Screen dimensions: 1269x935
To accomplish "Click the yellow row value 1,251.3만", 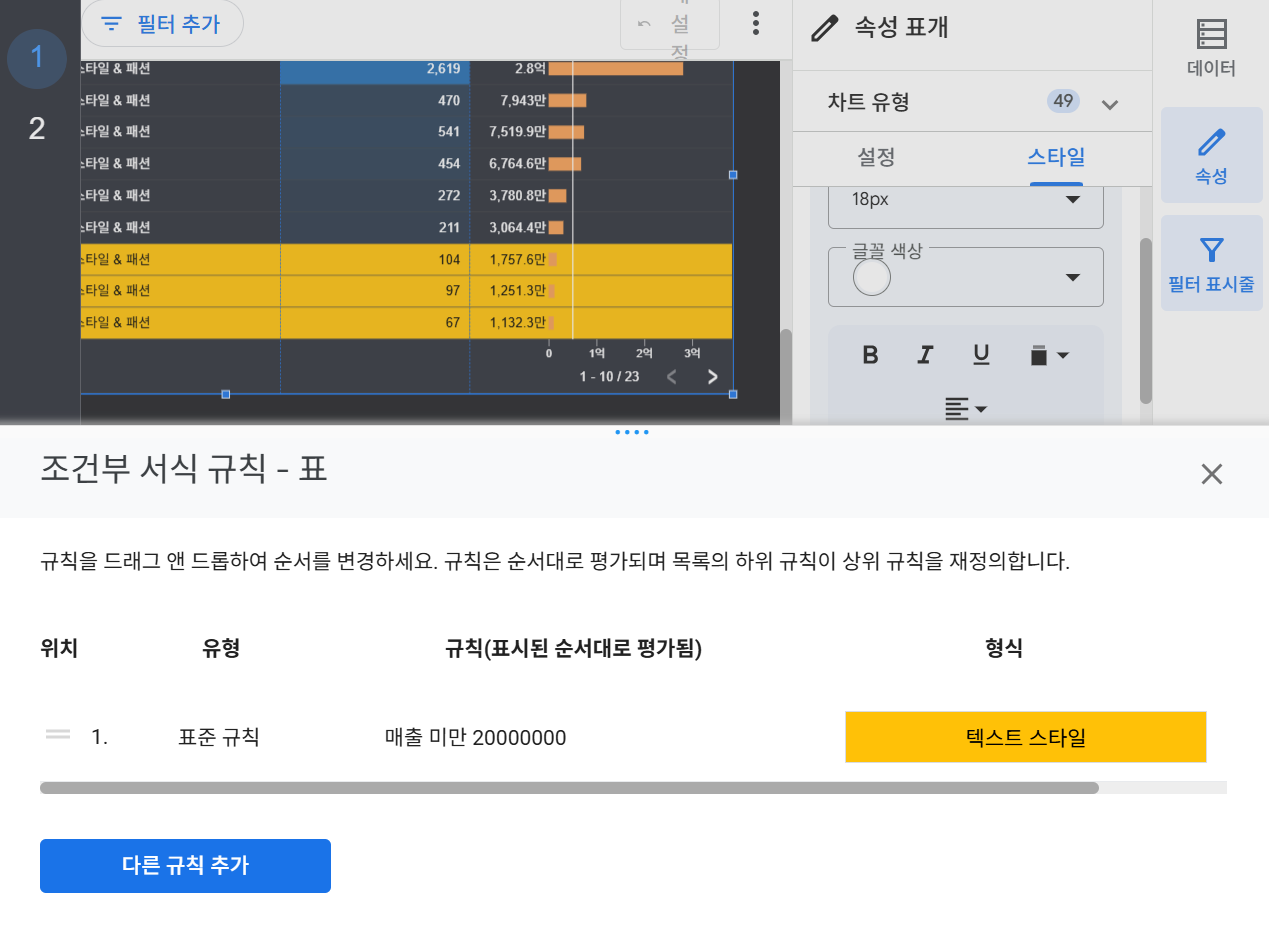I will tap(517, 290).
